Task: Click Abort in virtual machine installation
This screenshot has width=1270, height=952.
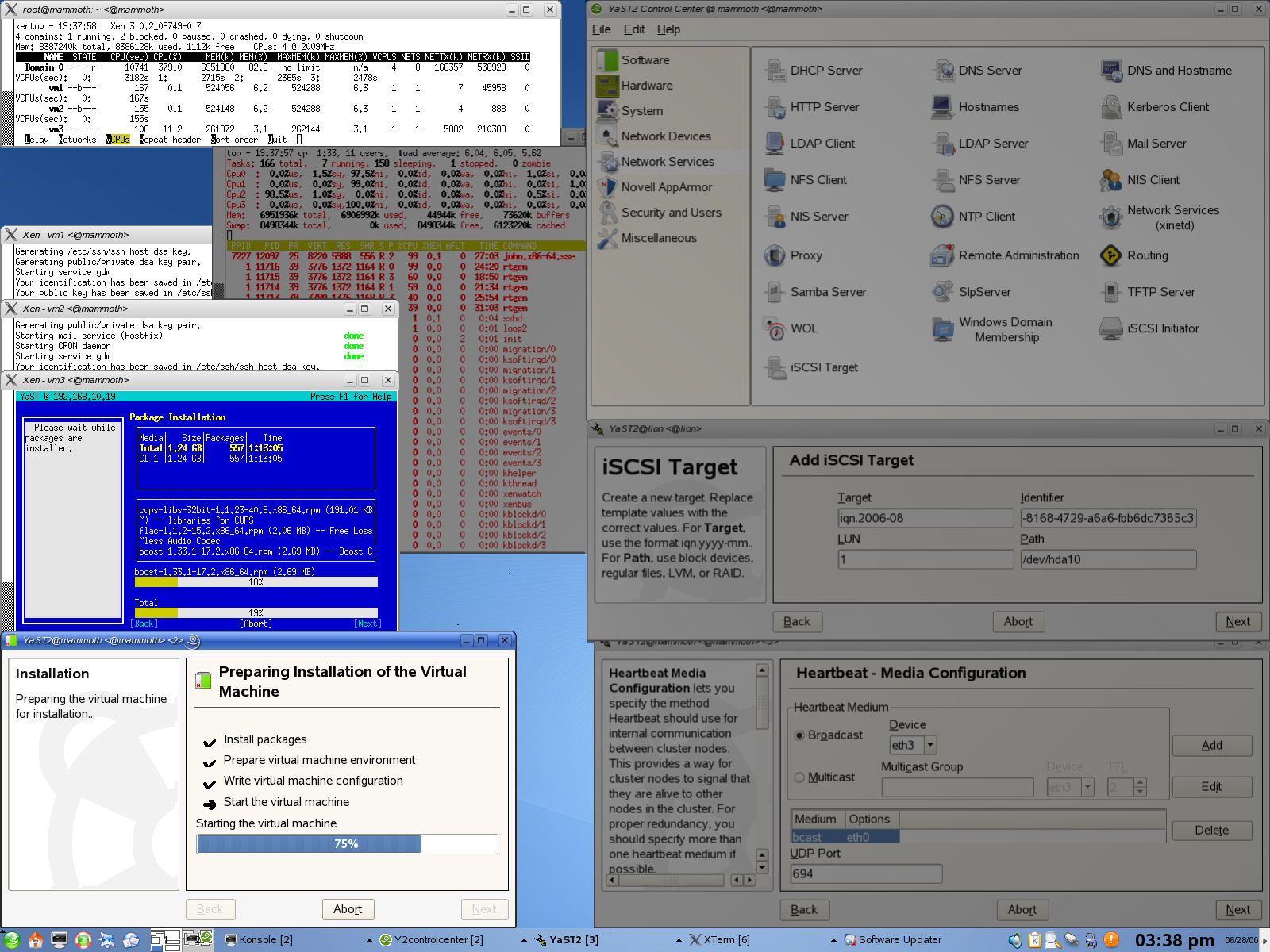Action: click(x=348, y=909)
